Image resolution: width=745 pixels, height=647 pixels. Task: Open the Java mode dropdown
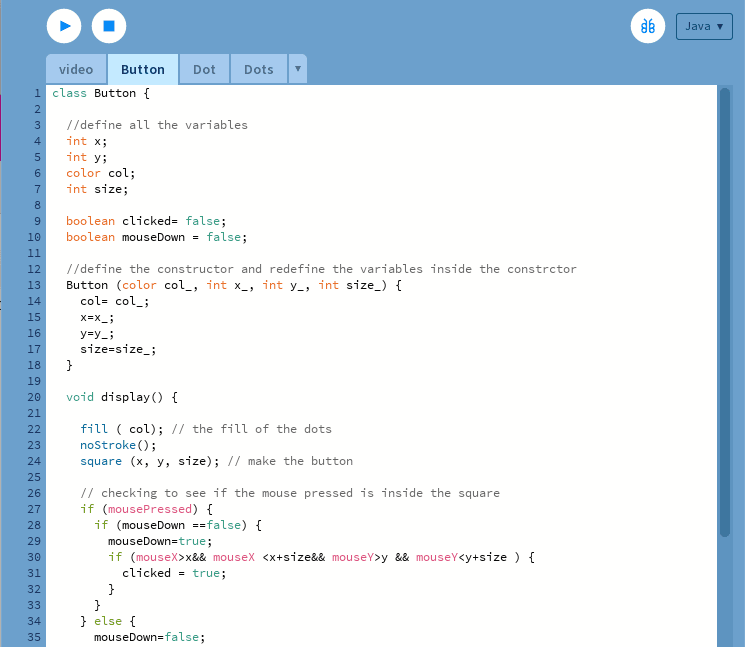click(x=704, y=27)
